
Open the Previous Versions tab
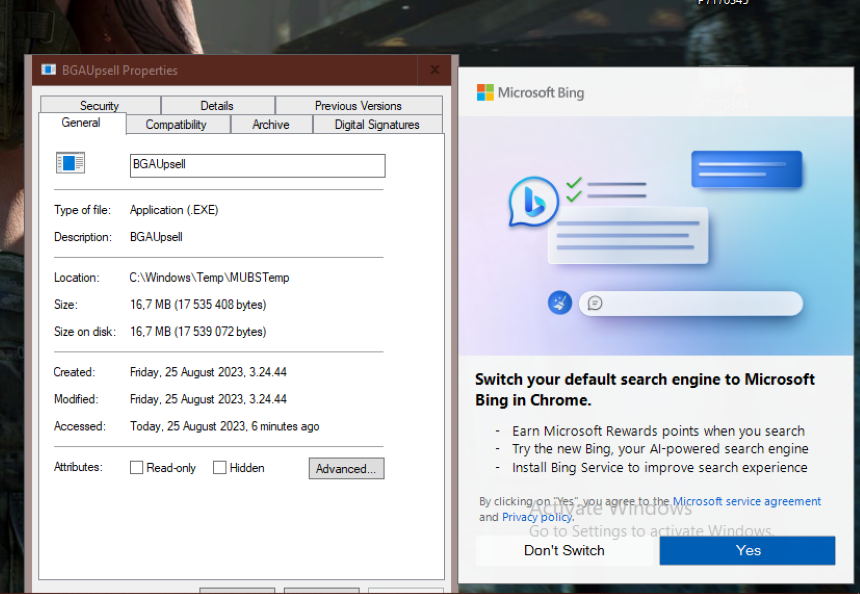point(358,105)
